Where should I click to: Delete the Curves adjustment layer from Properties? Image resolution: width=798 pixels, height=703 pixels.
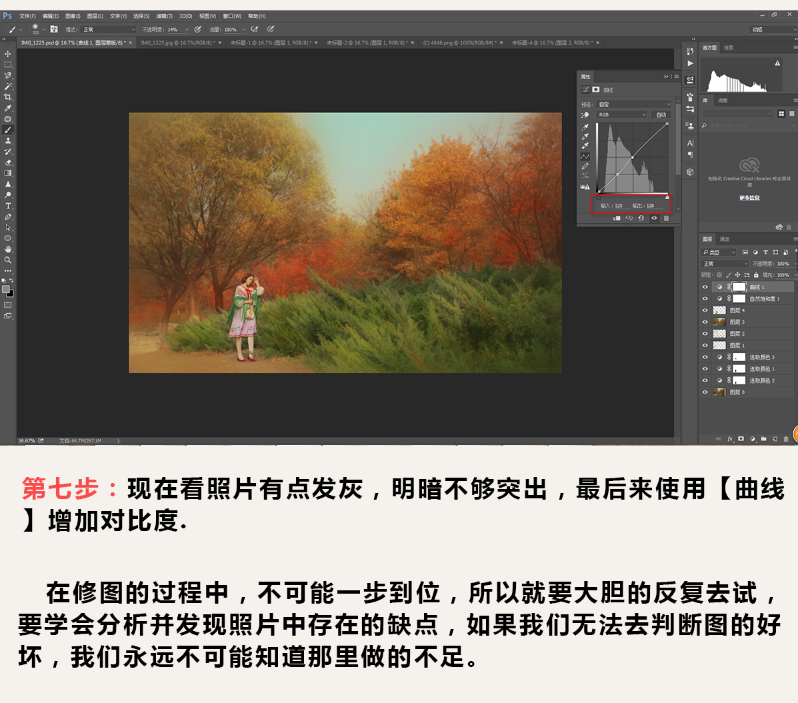[x=666, y=218]
